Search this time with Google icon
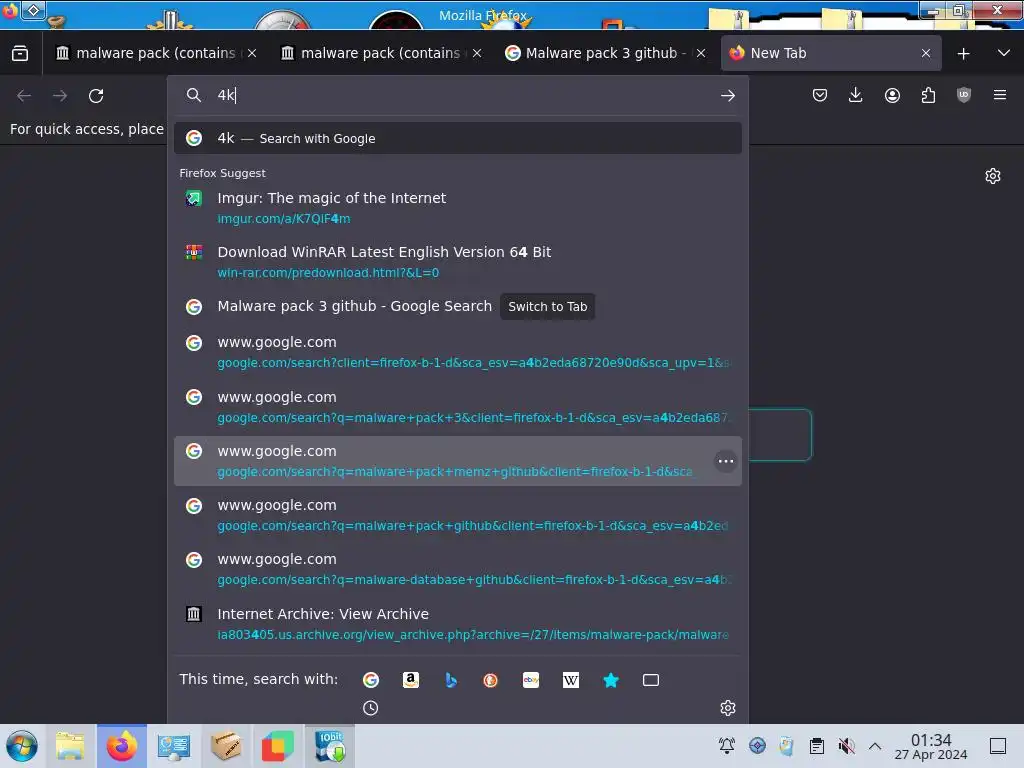The image size is (1024, 768). 371,680
